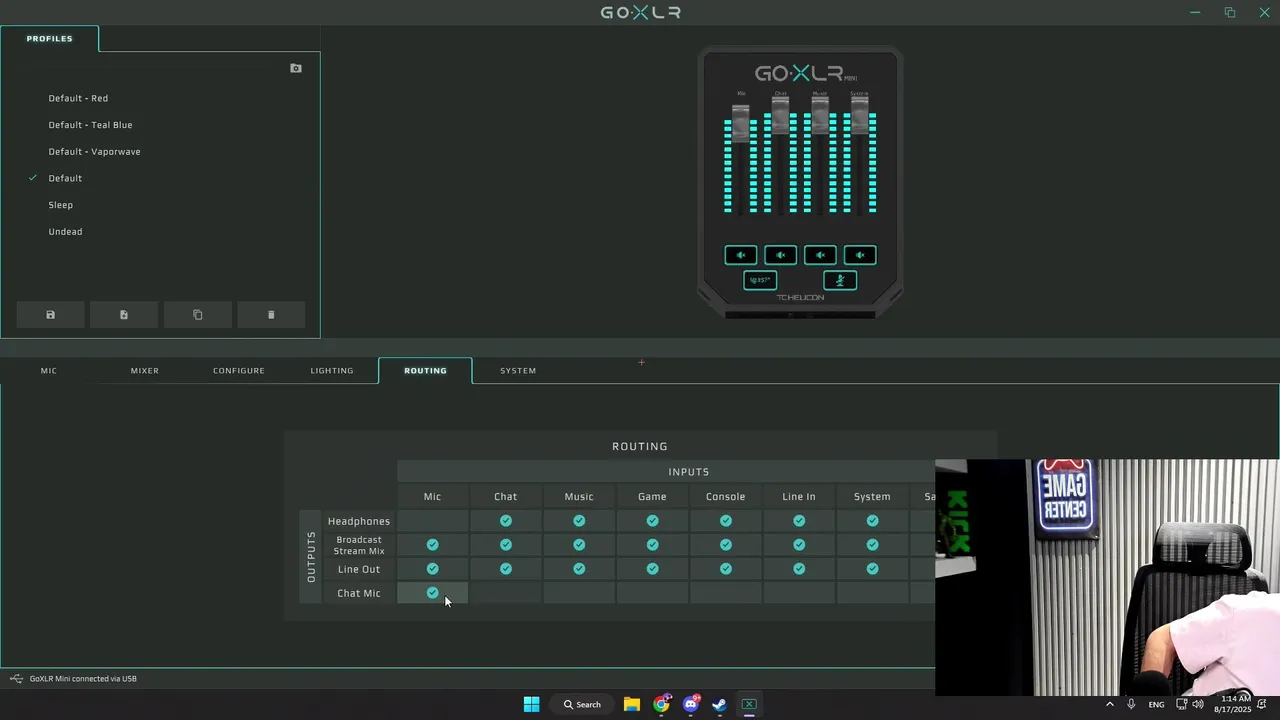The height and width of the screenshot is (720, 1280).
Task: Disable Chat to Headphones routing
Action: pyautogui.click(x=506, y=521)
